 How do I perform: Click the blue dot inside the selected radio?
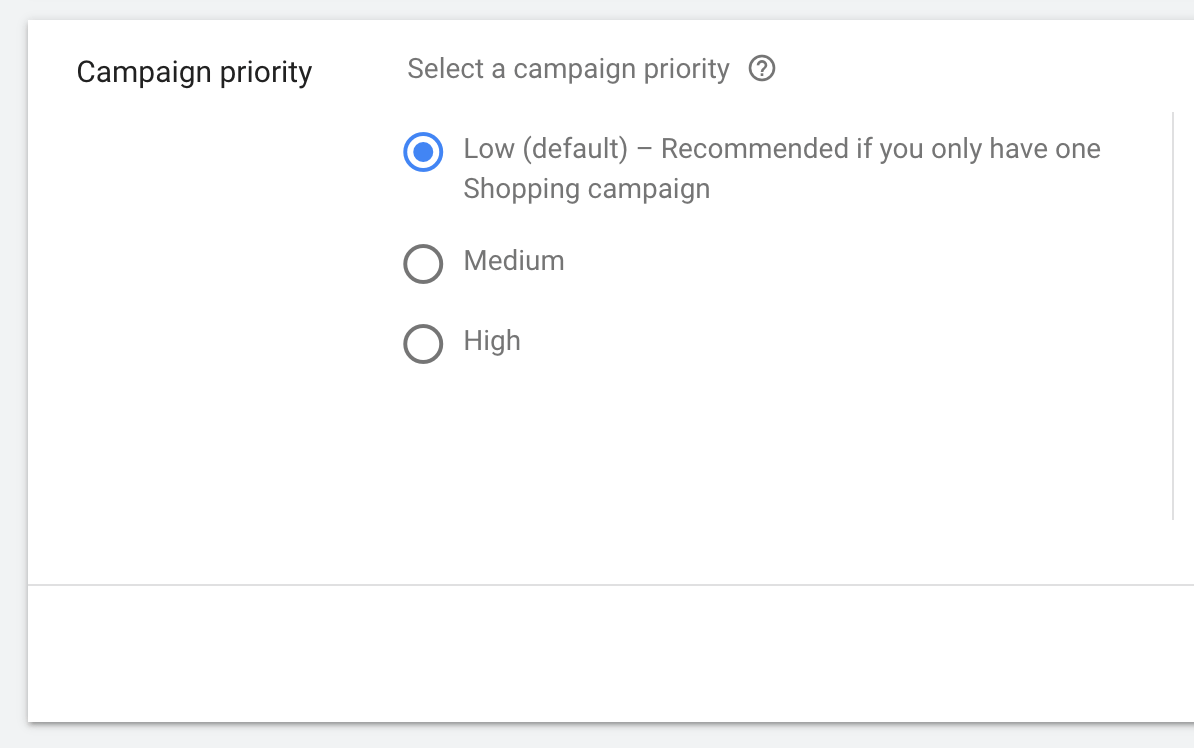pos(423,152)
